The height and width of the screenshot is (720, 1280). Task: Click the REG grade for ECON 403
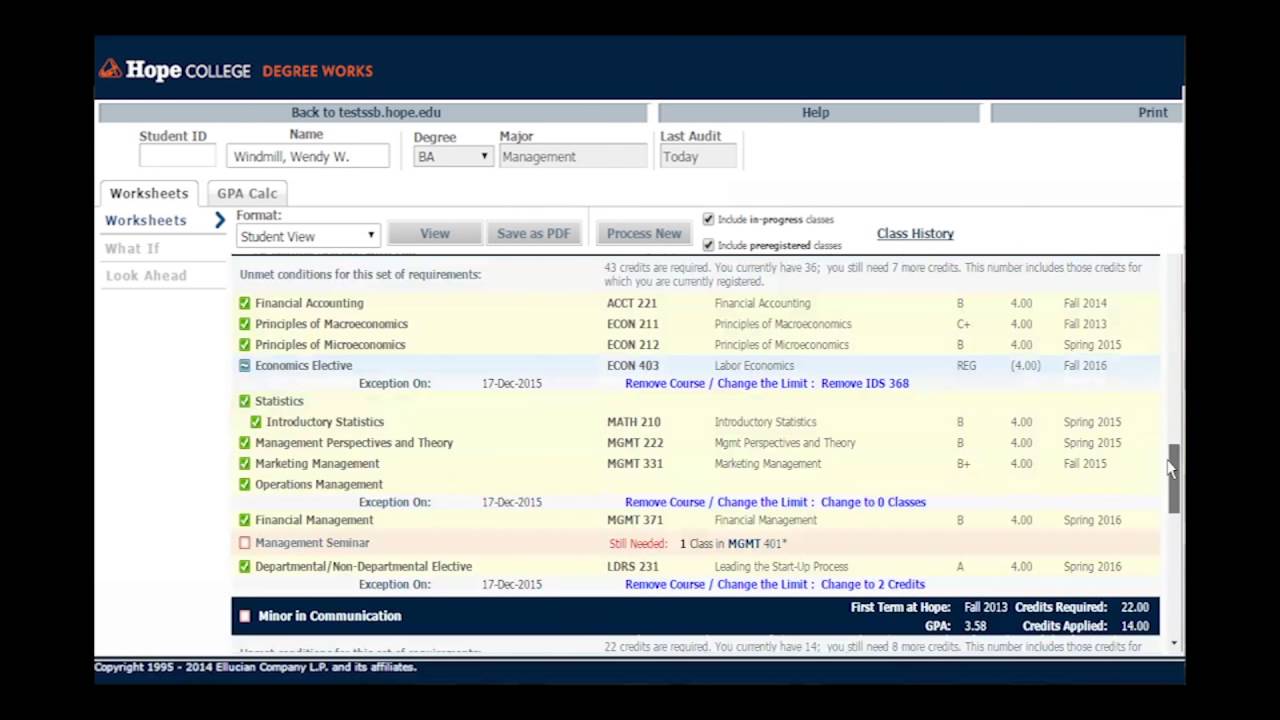pos(966,366)
